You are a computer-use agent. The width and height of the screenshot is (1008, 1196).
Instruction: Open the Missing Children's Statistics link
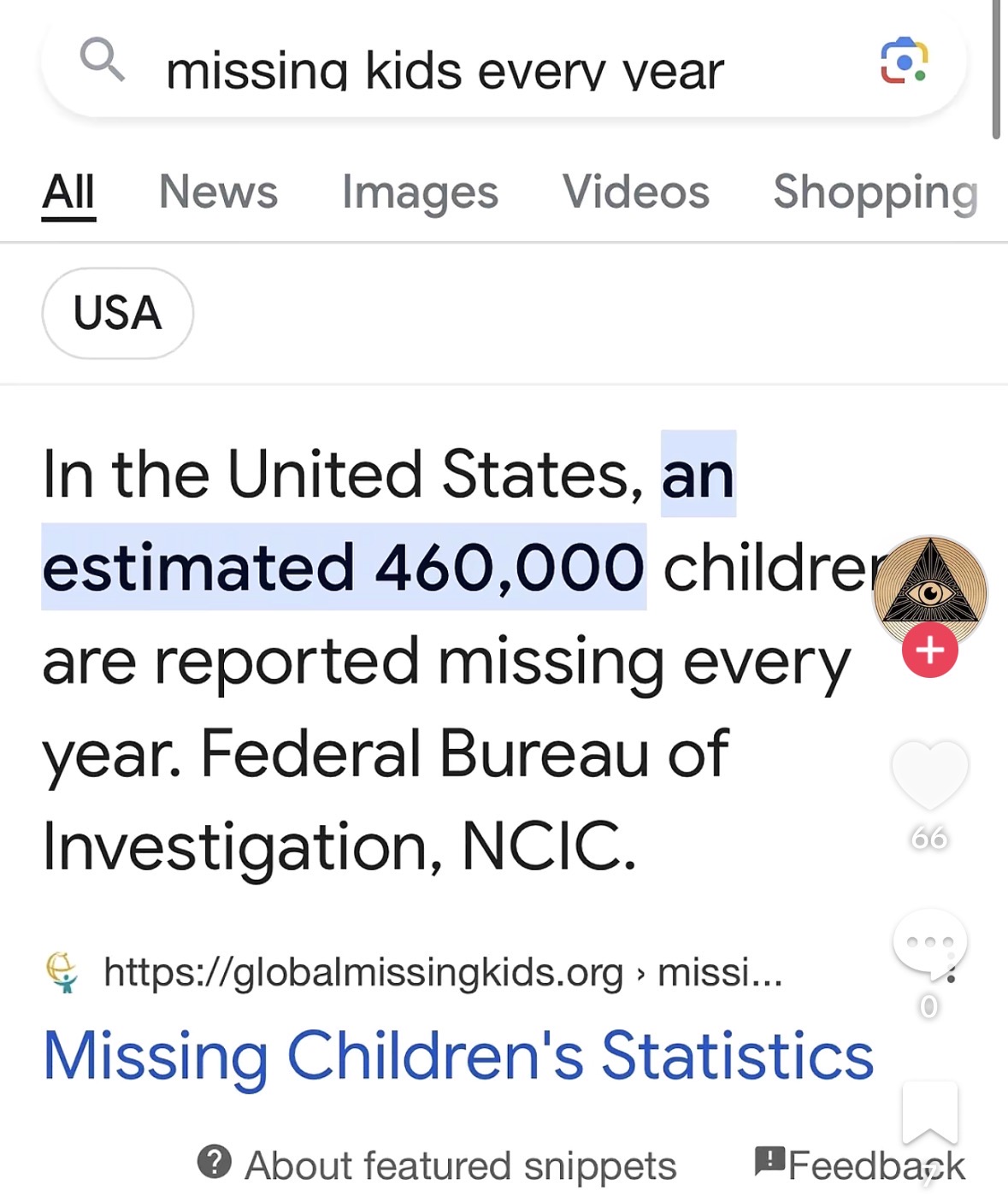458,1056
